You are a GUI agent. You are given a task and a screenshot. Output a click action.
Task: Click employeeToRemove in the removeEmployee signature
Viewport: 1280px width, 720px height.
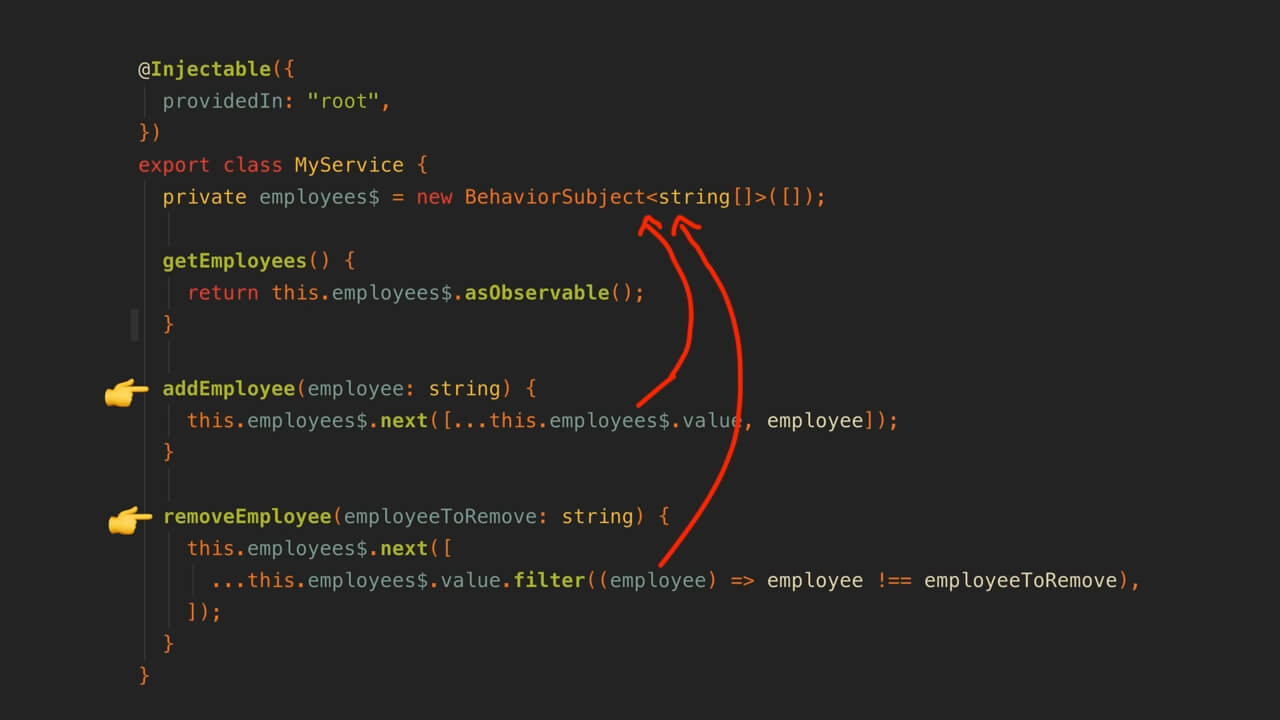coord(440,517)
